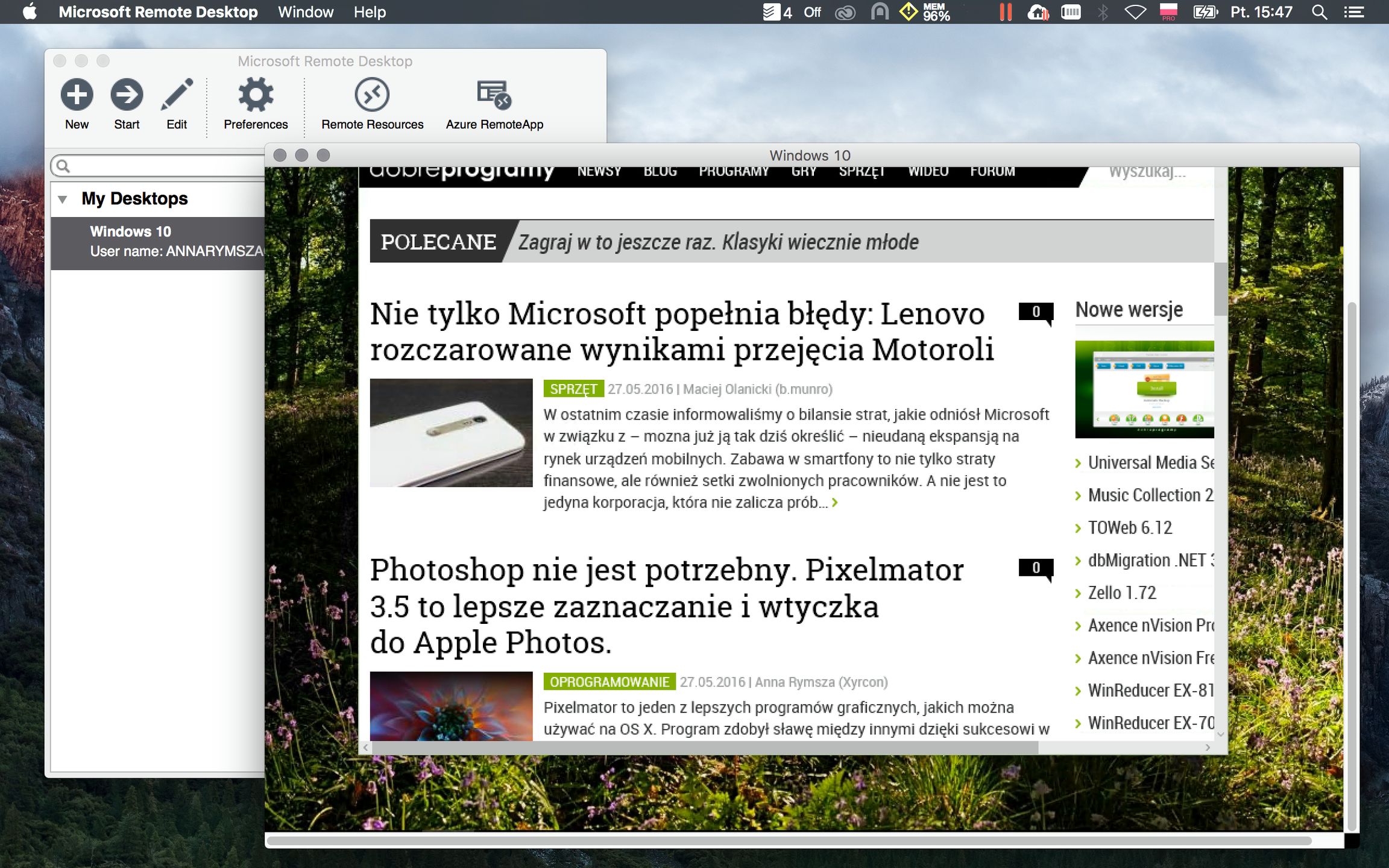Open TOWeb 6.12 link

1130,527
